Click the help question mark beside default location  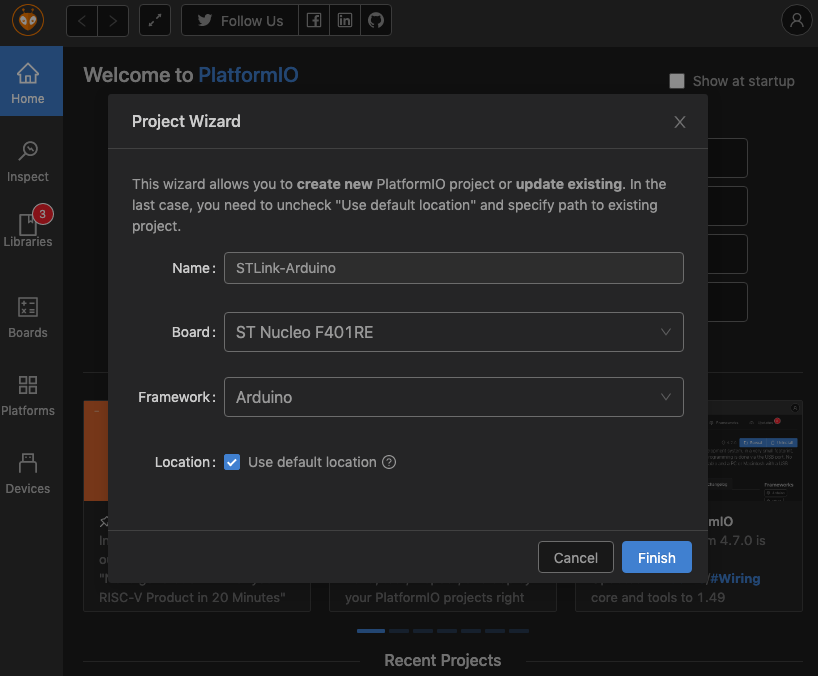389,462
